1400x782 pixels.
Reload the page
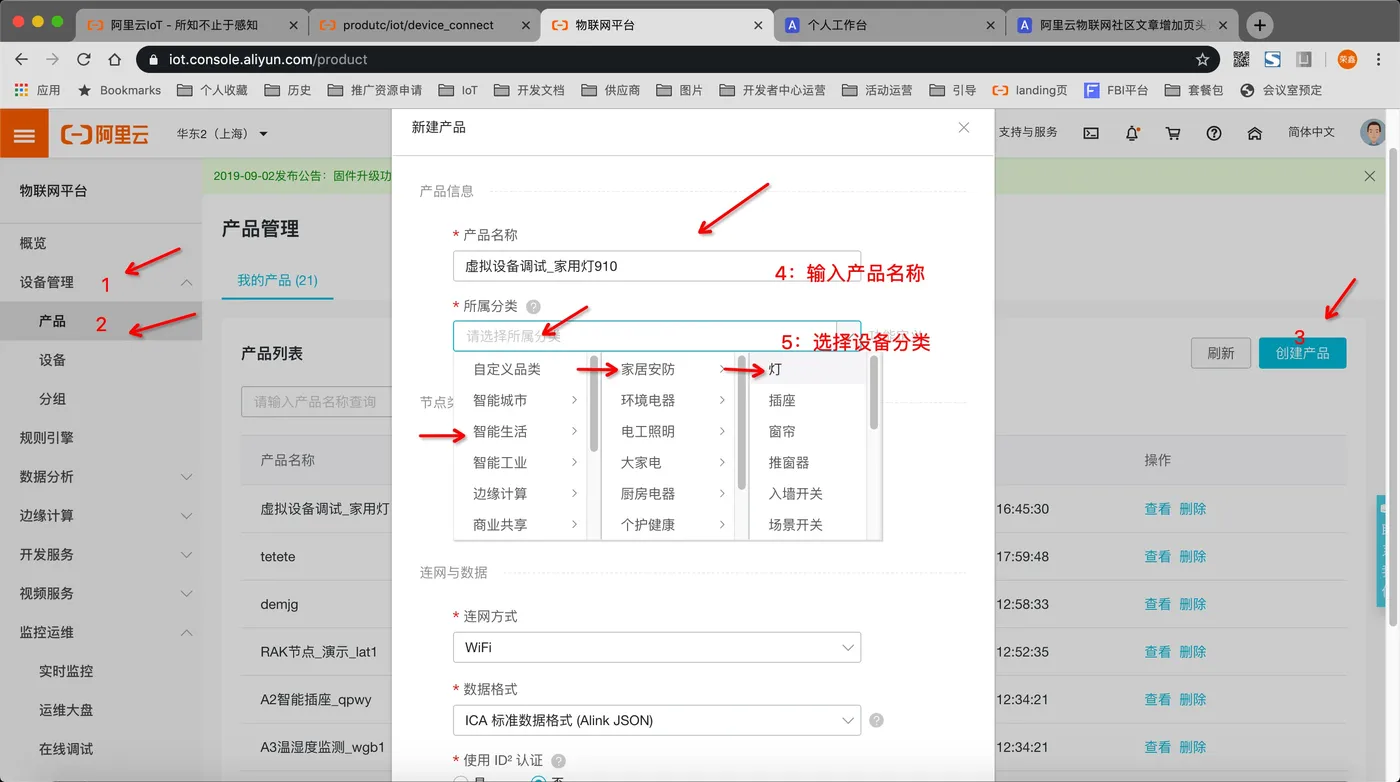(84, 59)
